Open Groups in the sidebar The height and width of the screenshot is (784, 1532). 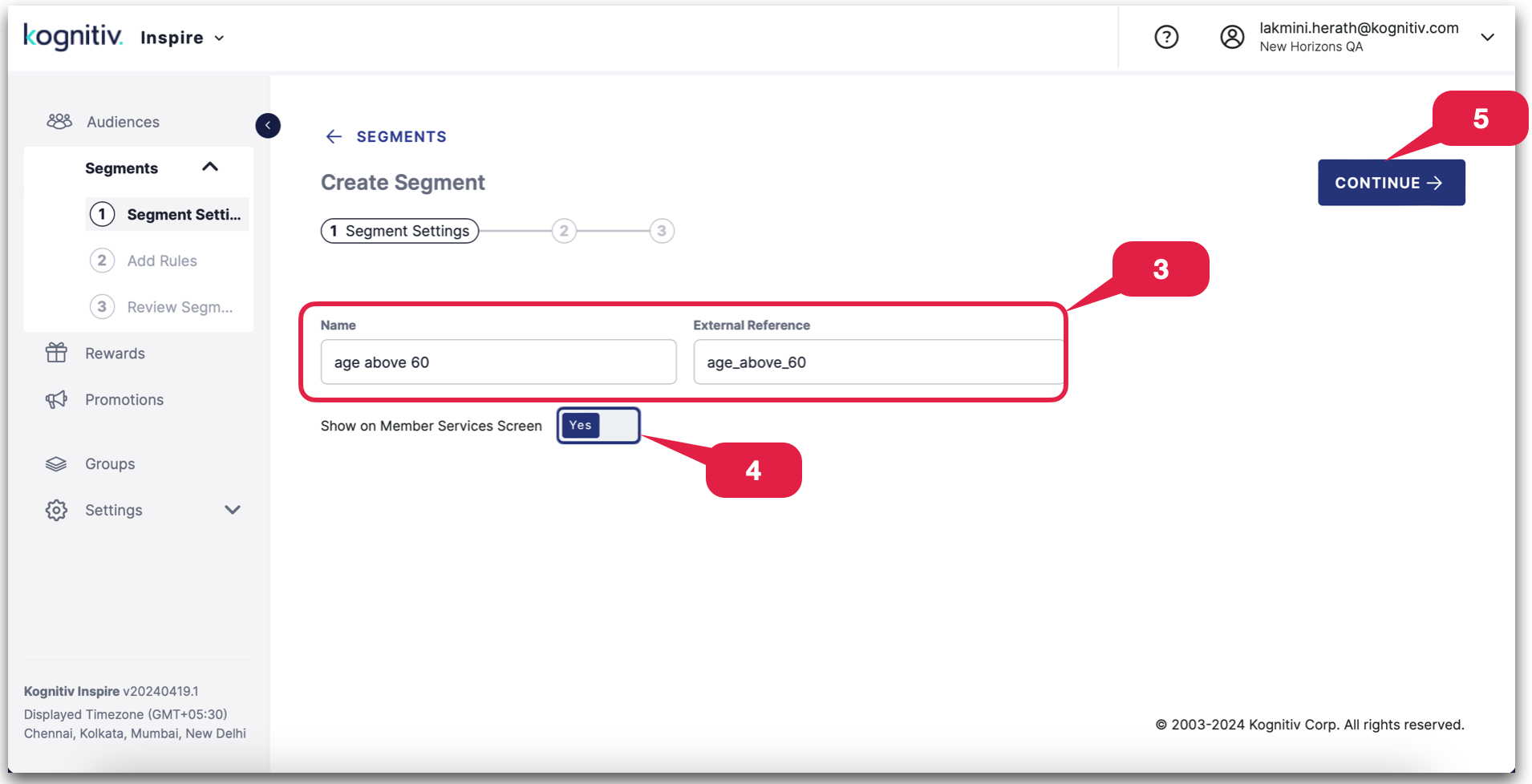110,464
